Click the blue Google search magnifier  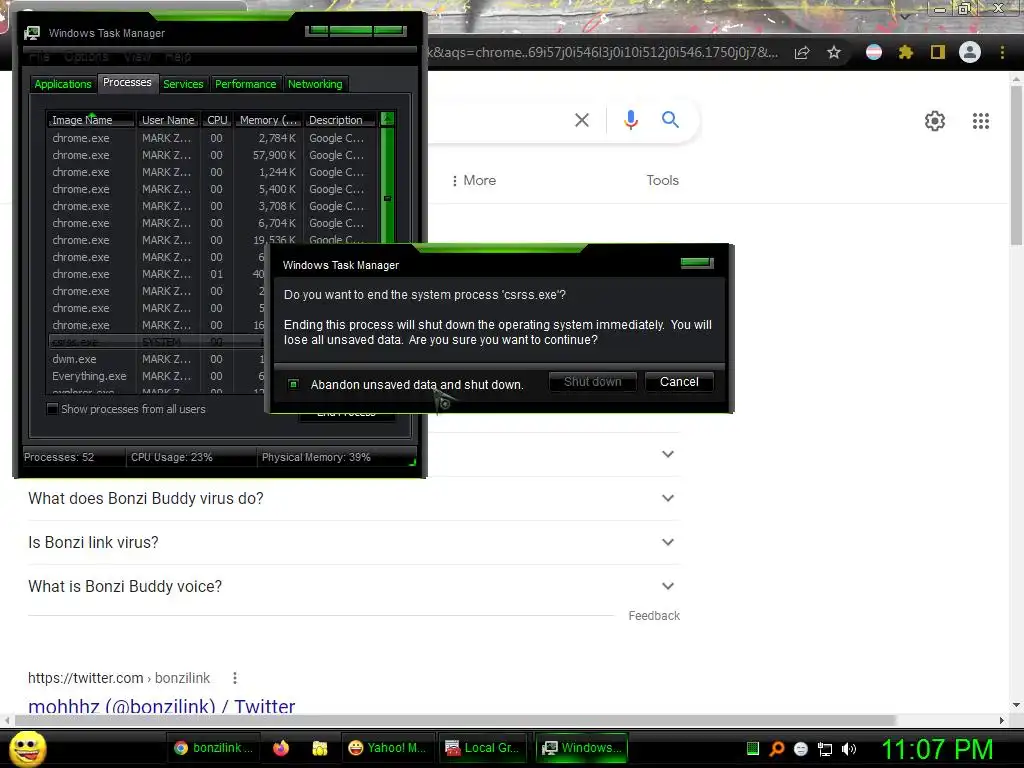(670, 120)
